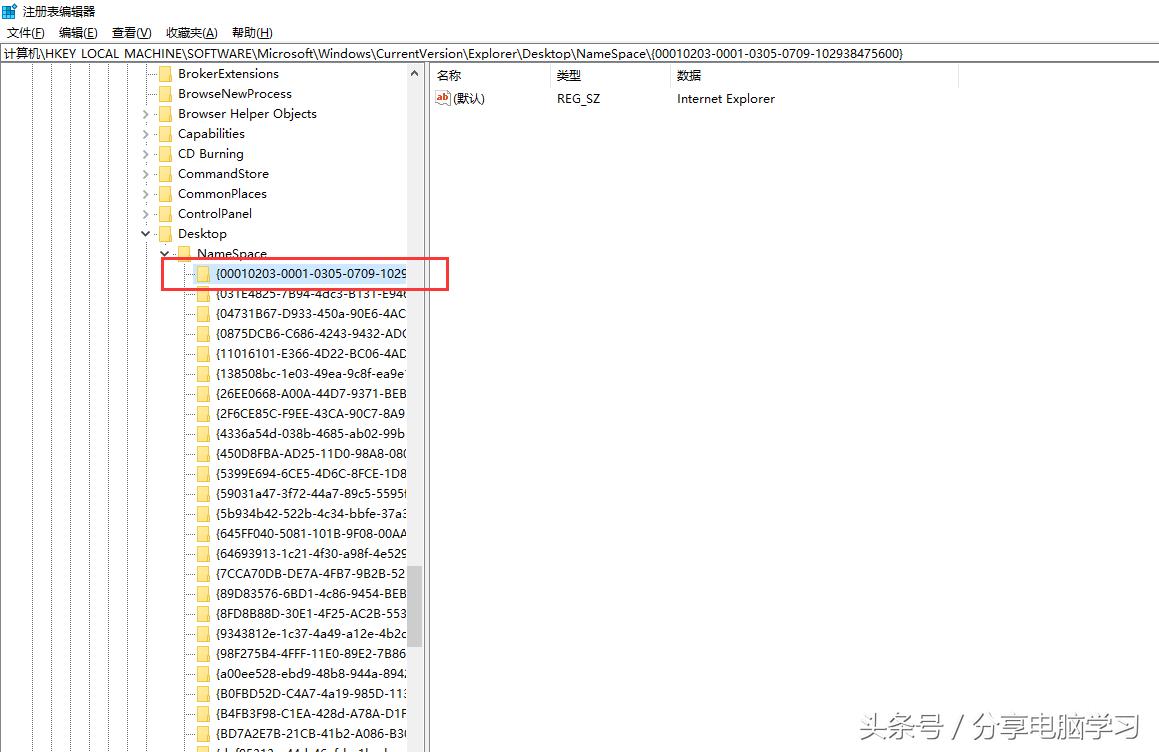Viewport: 1159px width, 752px height.
Task: Collapse the Desktop tree node
Action: [x=146, y=233]
